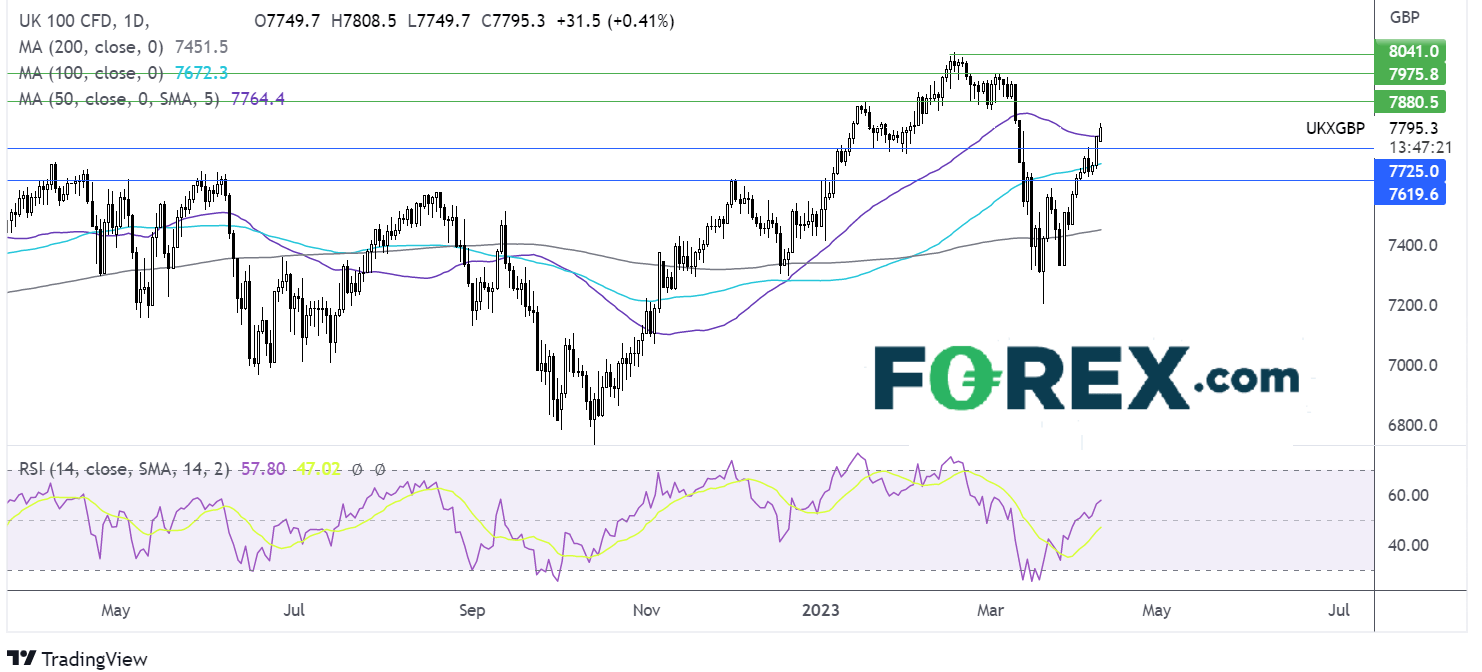This screenshot has height=672, width=1482.
Task: Click the 7200.0 price axis tick
Action: click(x=1413, y=305)
